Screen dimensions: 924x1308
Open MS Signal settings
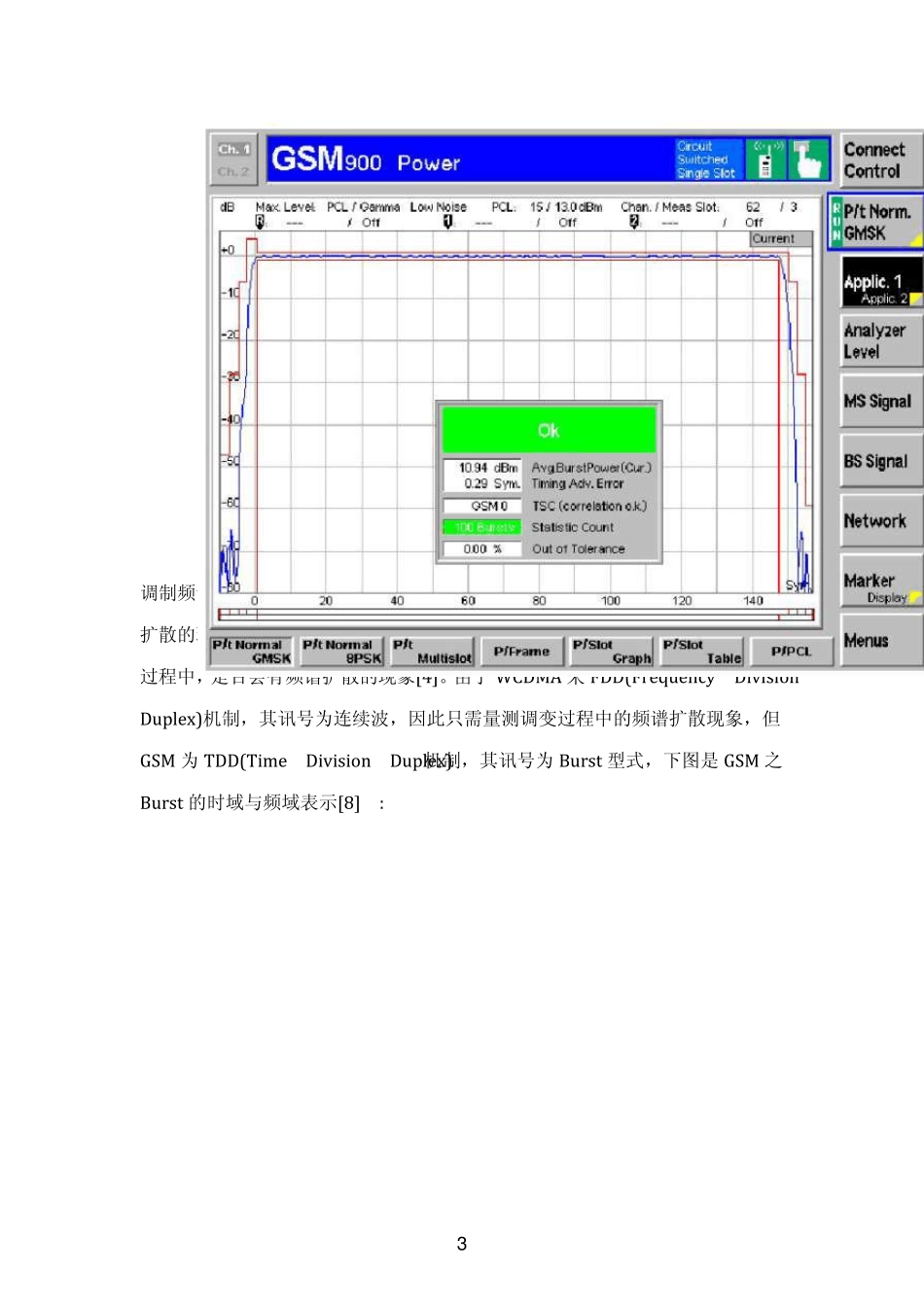tap(880, 401)
